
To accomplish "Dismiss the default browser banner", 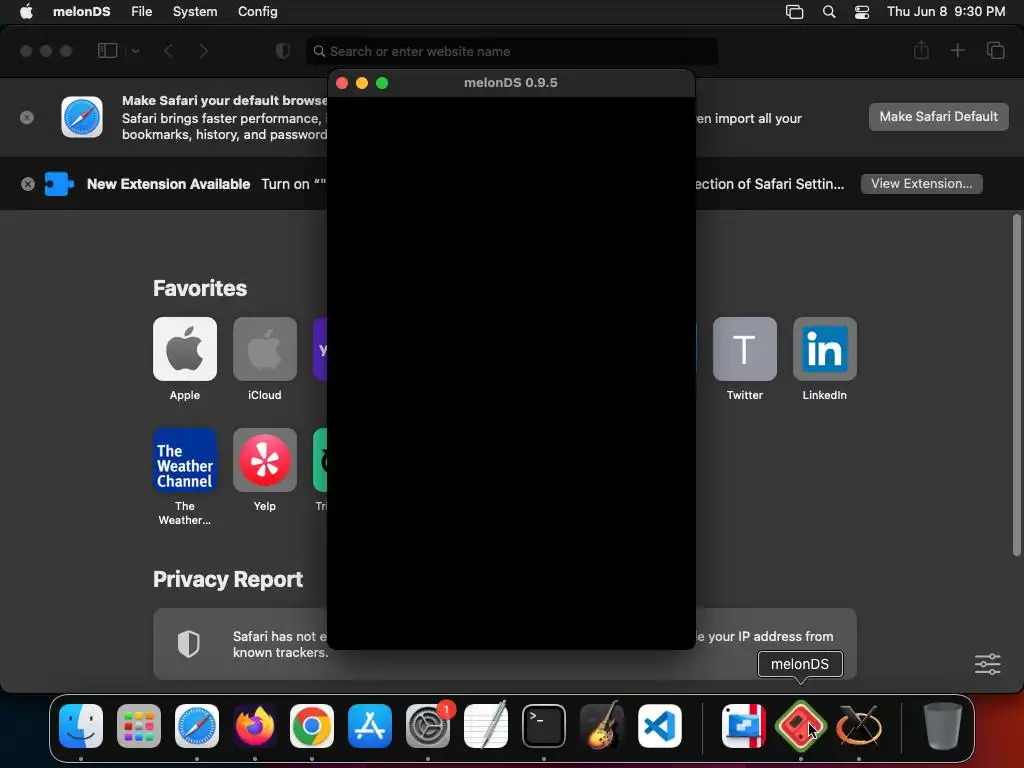I will coord(27,118).
